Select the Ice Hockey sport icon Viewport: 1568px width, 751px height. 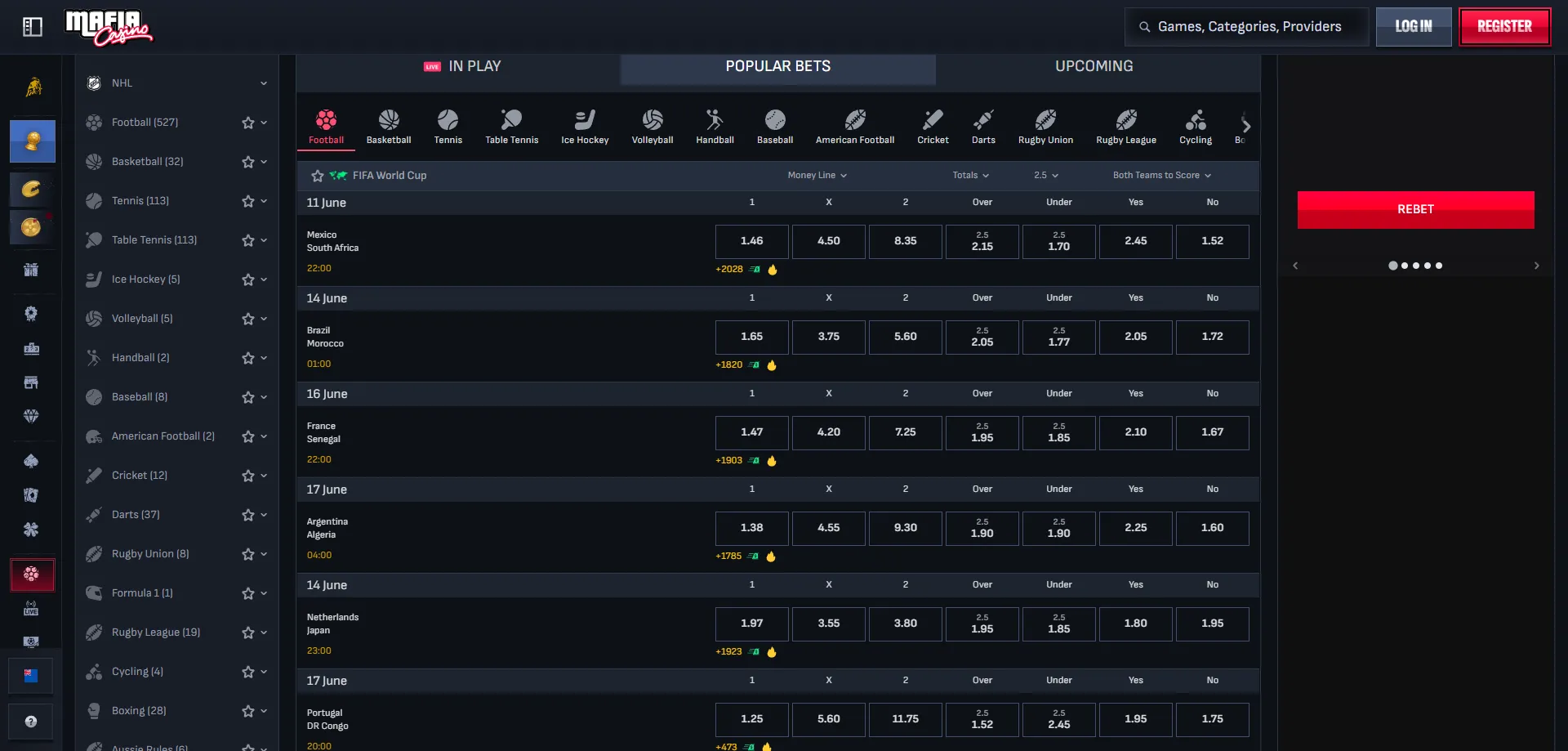point(585,127)
